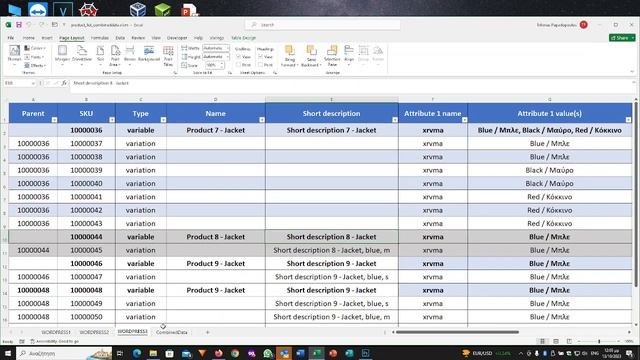This screenshot has height=360, width=640.
Task: Open Firefox from the taskbar
Action: (x=218, y=353)
